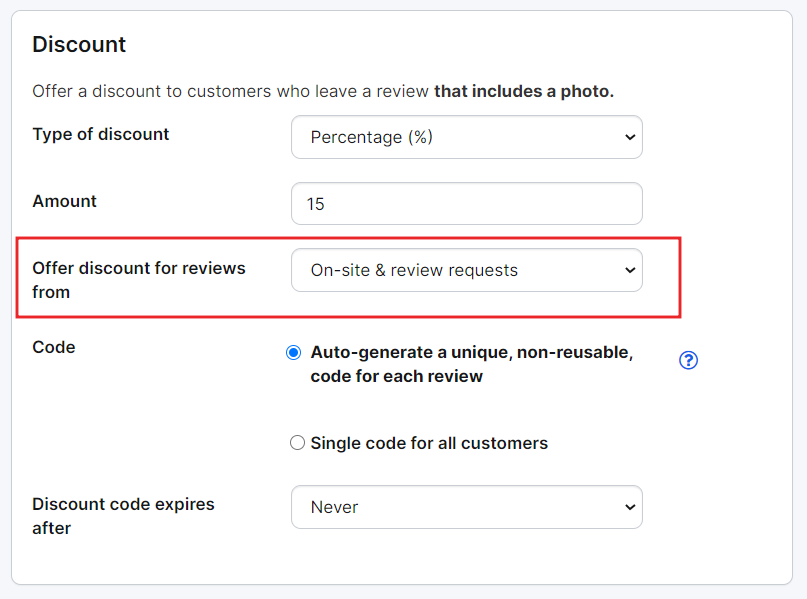807x599 pixels.
Task: Click the bold 'that includes a photo.' text
Action: pyautogui.click(x=524, y=91)
